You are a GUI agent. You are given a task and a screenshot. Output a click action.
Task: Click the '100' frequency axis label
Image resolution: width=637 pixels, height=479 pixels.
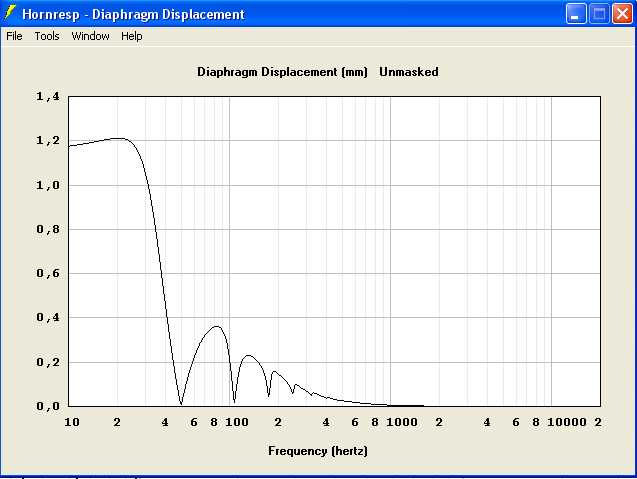point(237,423)
